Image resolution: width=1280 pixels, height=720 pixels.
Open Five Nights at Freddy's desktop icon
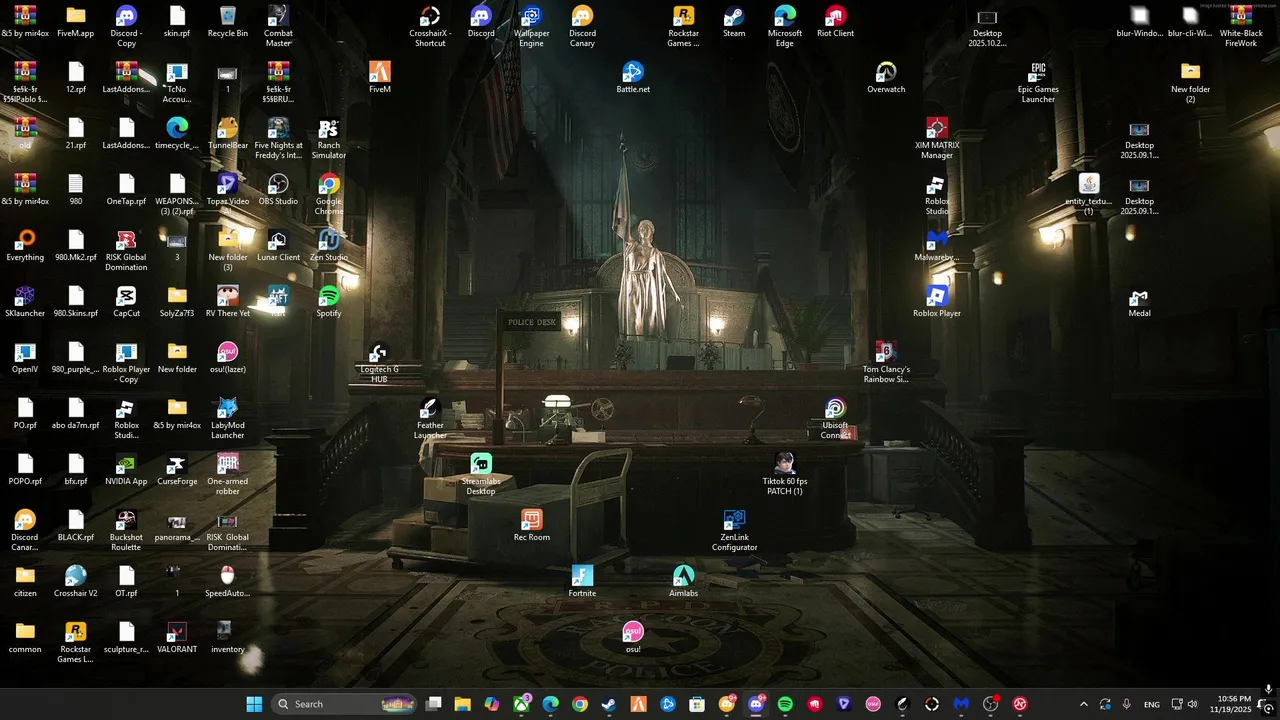(278, 138)
